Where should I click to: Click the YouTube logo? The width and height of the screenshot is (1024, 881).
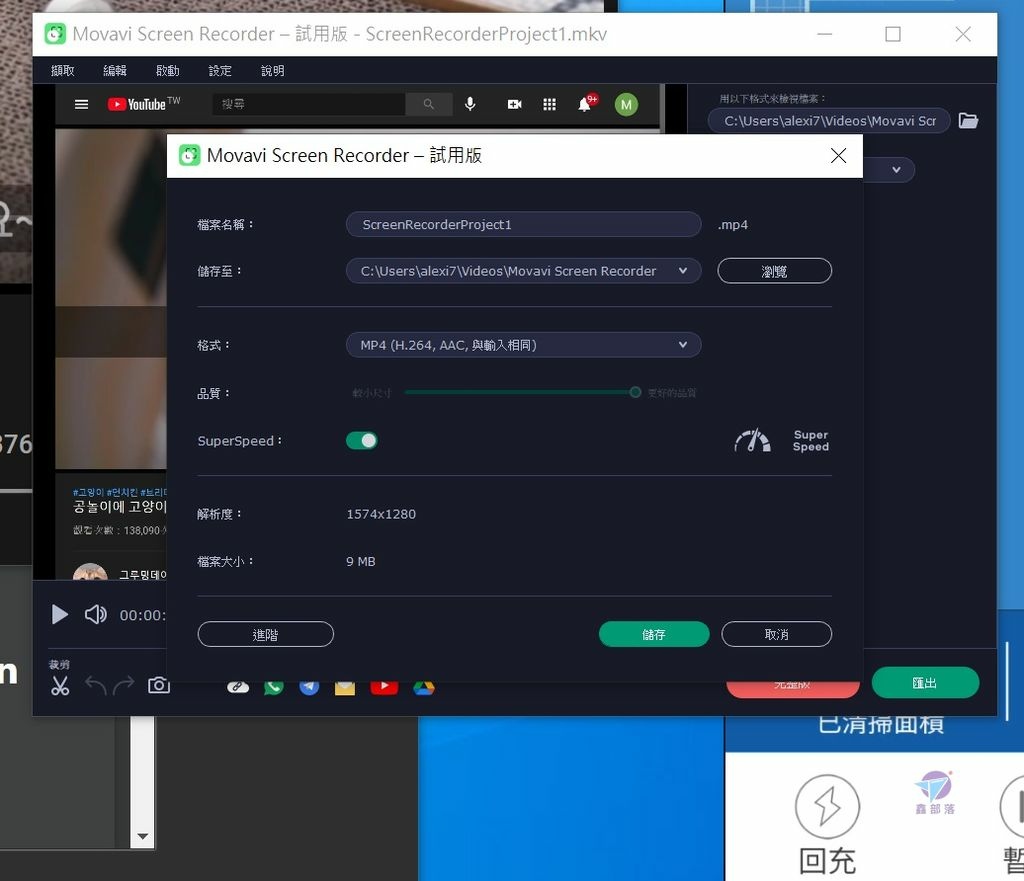[143, 104]
